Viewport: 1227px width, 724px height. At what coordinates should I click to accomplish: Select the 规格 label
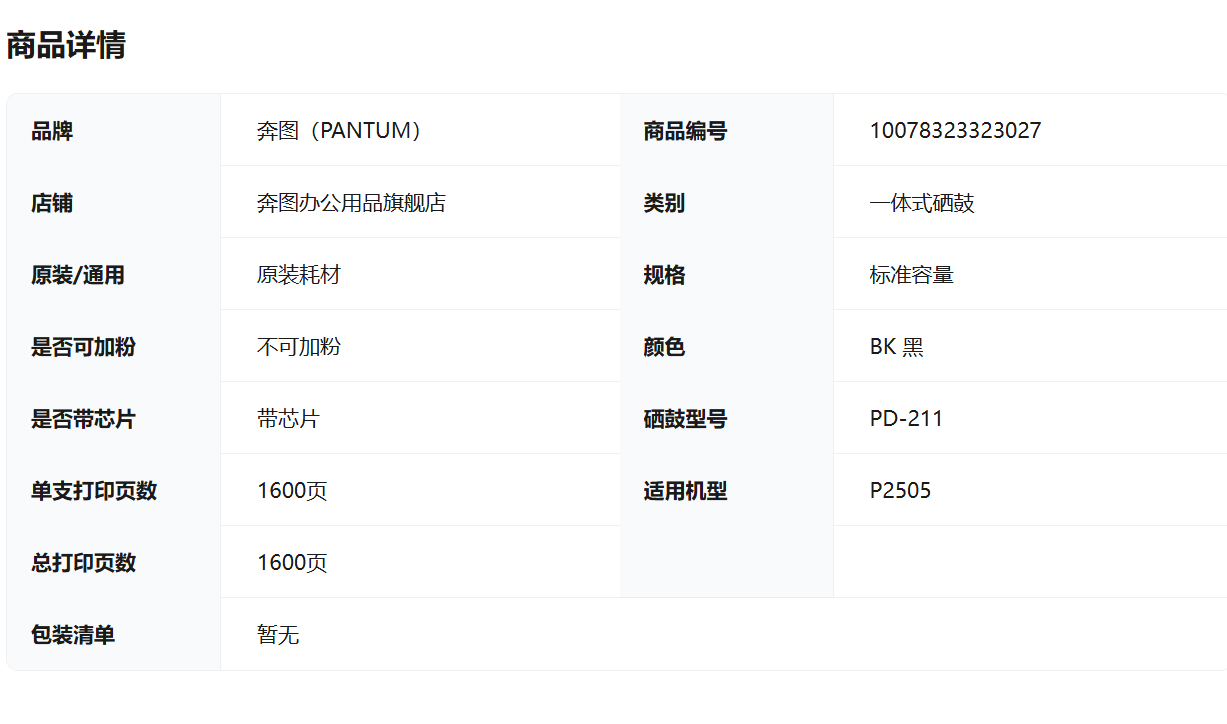(x=664, y=275)
